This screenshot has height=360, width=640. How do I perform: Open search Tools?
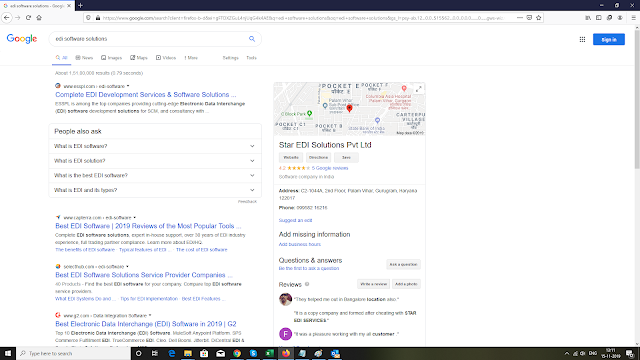tap(251, 58)
